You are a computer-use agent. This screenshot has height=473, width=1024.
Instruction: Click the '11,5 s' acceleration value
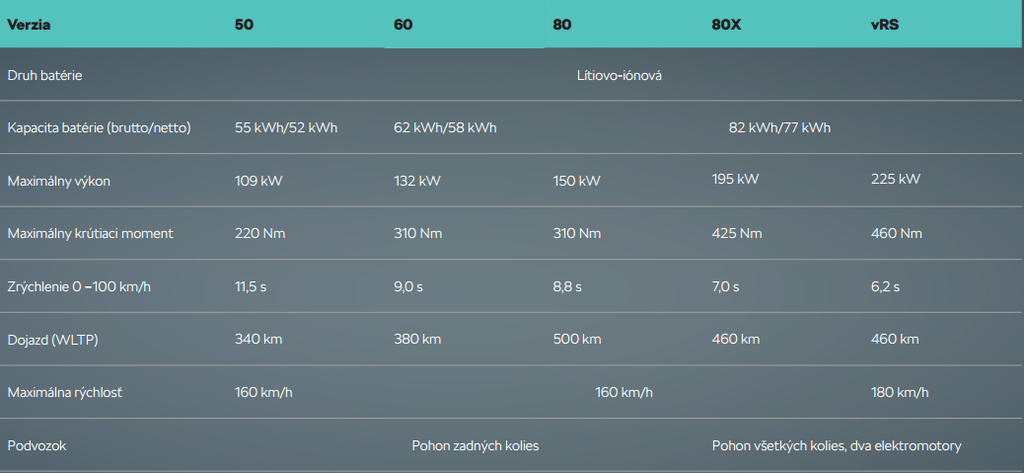tap(252, 287)
